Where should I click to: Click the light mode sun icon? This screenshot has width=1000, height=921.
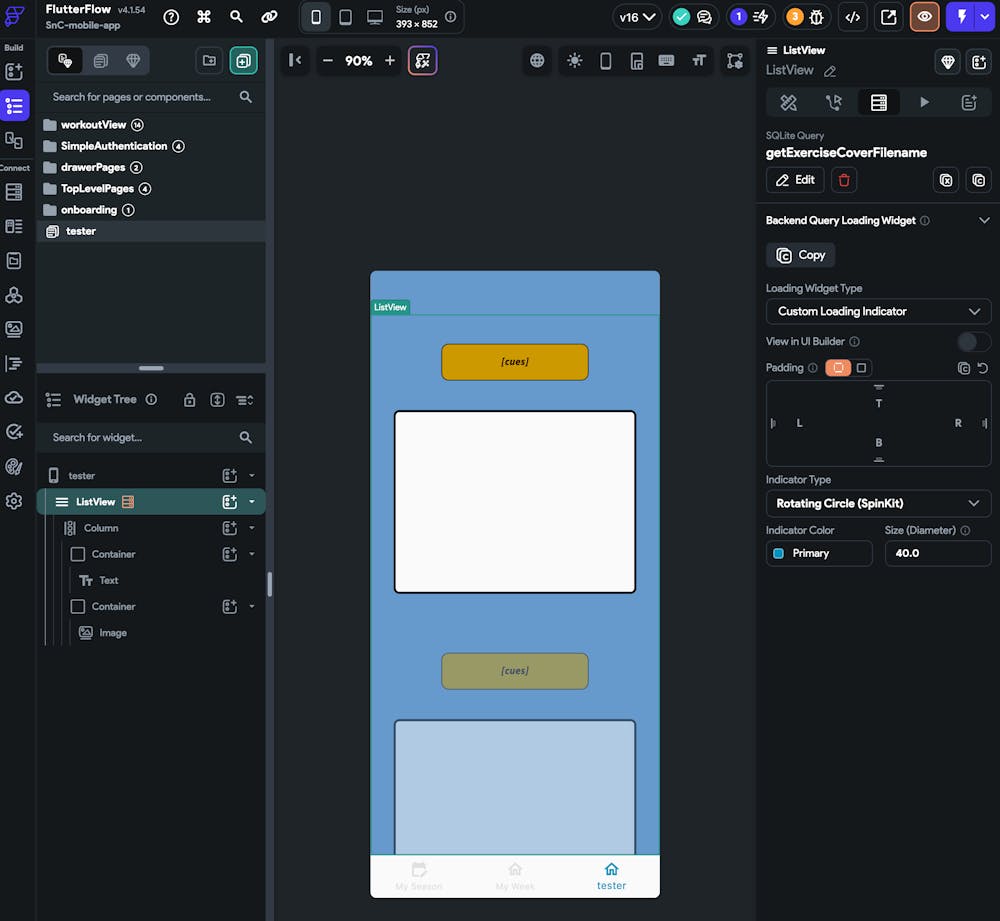(x=574, y=61)
